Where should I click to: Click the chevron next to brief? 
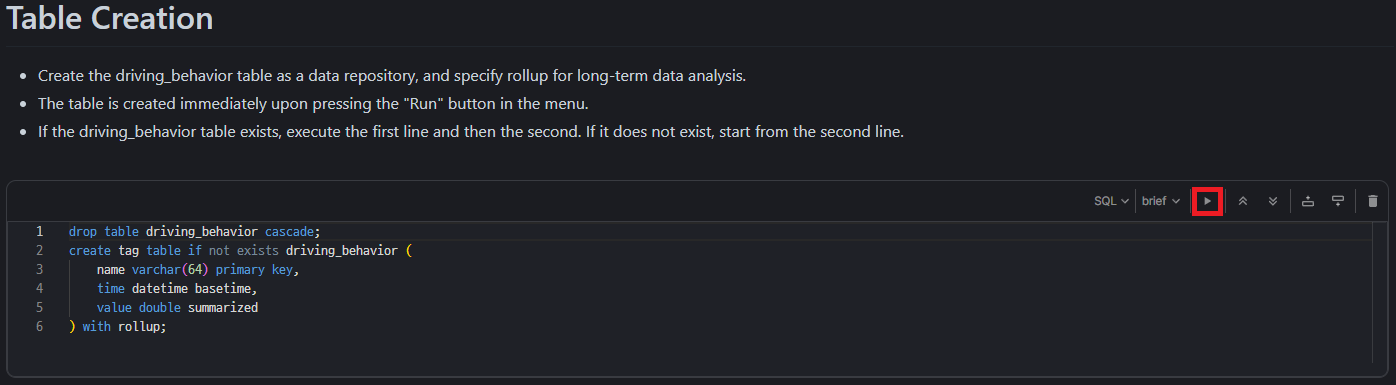(1175, 201)
